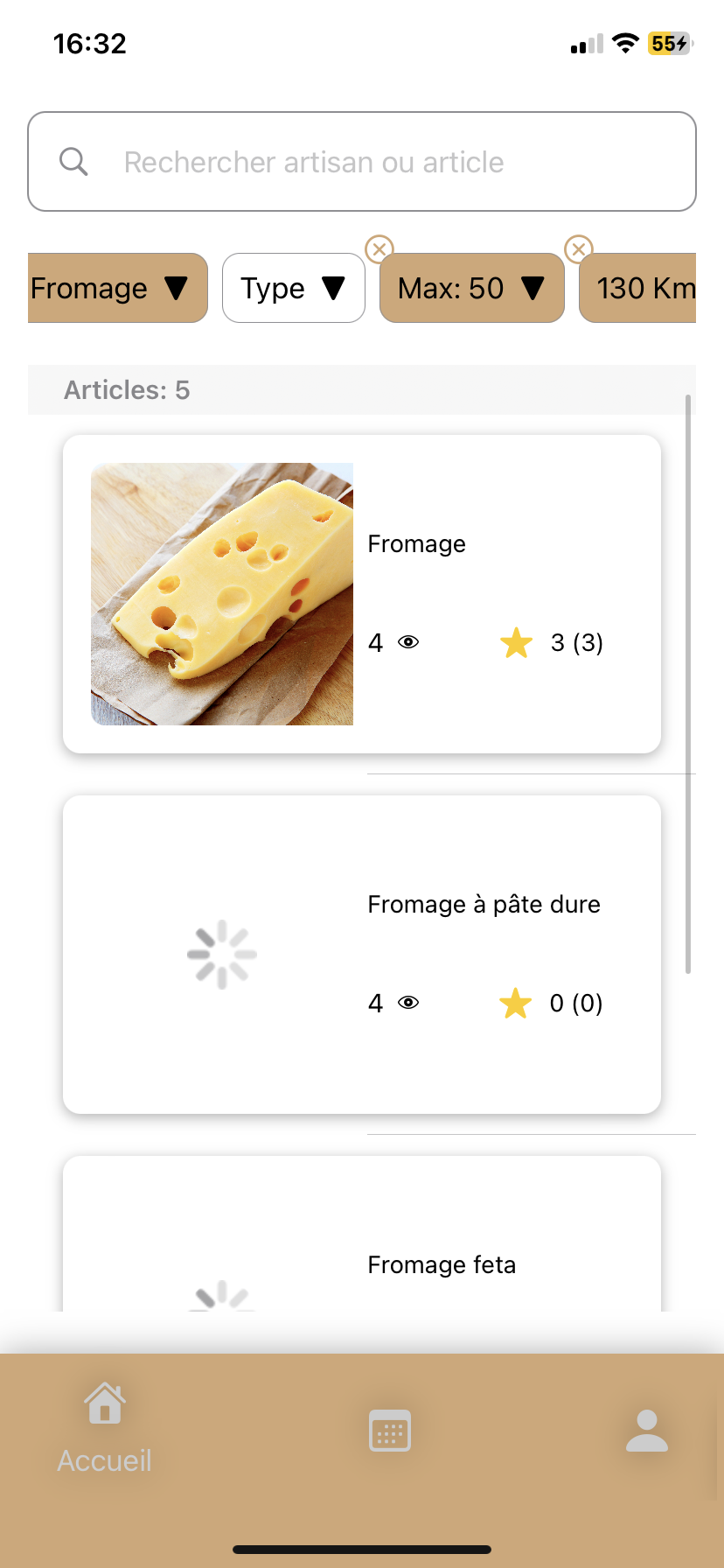Open the Max: 50 price dropdown
The width and height of the screenshot is (724, 1568).
(472, 288)
